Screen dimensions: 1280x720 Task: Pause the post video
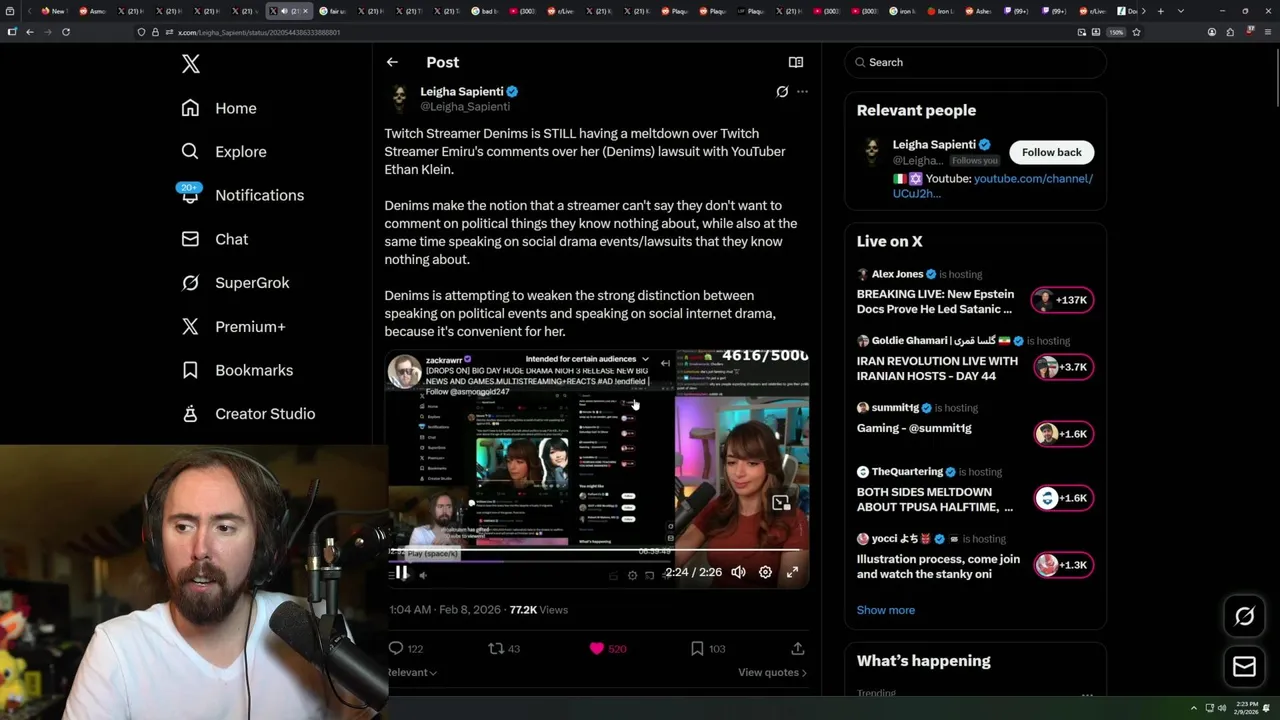(x=401, y=573)
